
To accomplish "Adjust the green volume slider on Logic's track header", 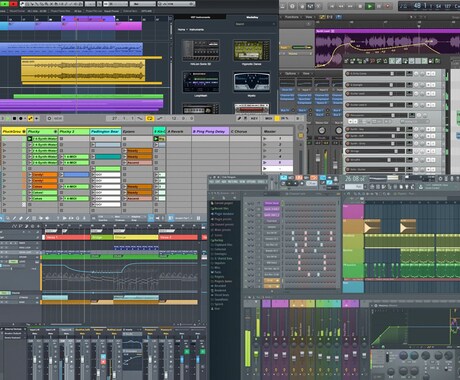I will coord(301,47).
